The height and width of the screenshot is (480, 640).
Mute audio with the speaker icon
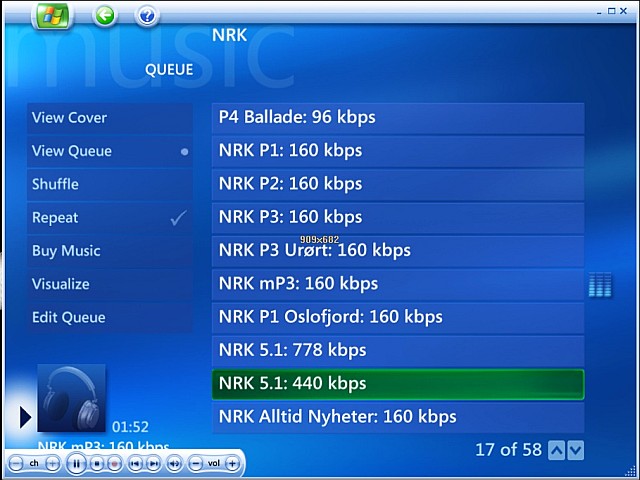[x=174, y=464]
